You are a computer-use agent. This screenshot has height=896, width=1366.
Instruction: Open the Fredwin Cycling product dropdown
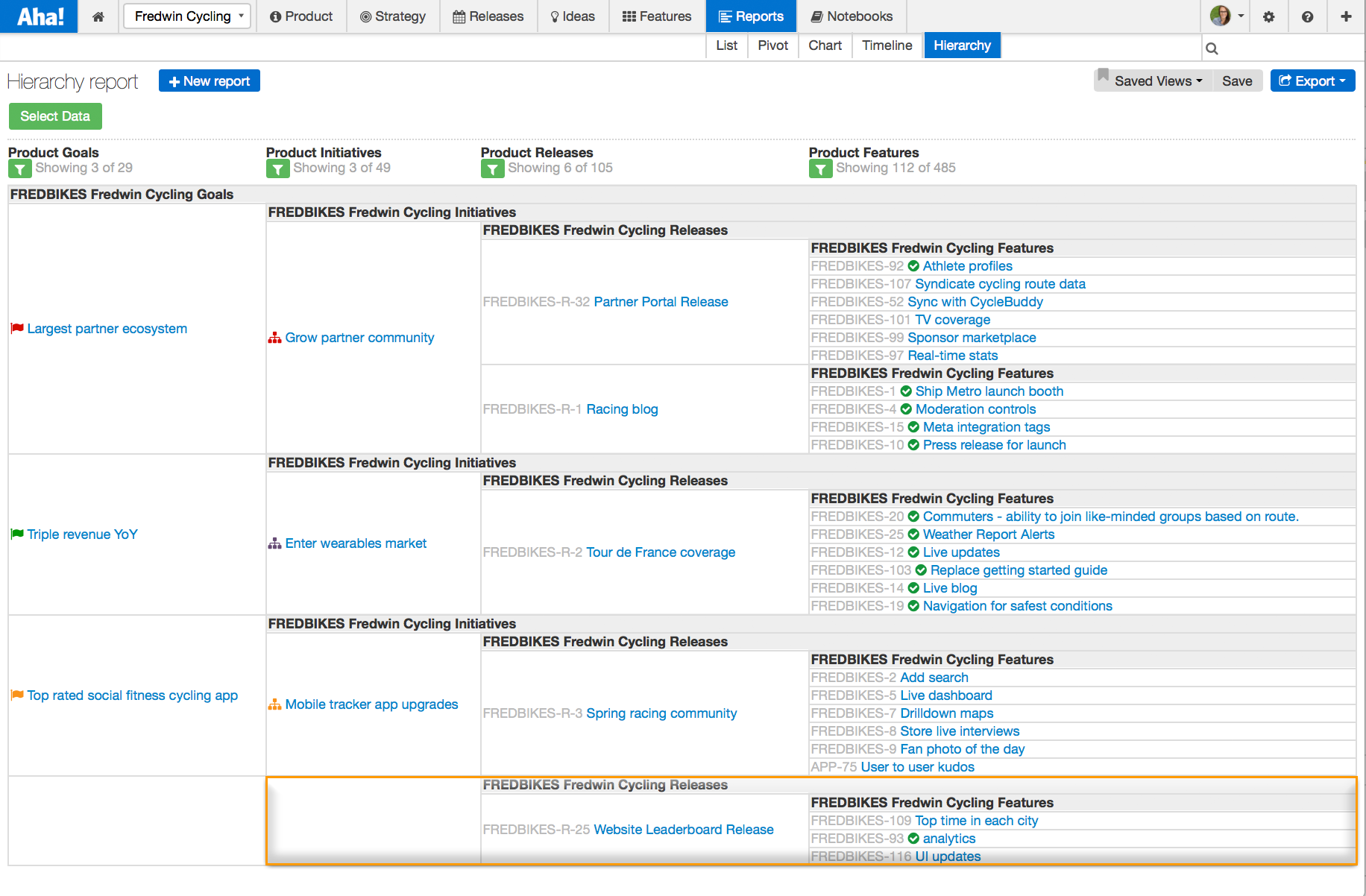coord(186,16)
